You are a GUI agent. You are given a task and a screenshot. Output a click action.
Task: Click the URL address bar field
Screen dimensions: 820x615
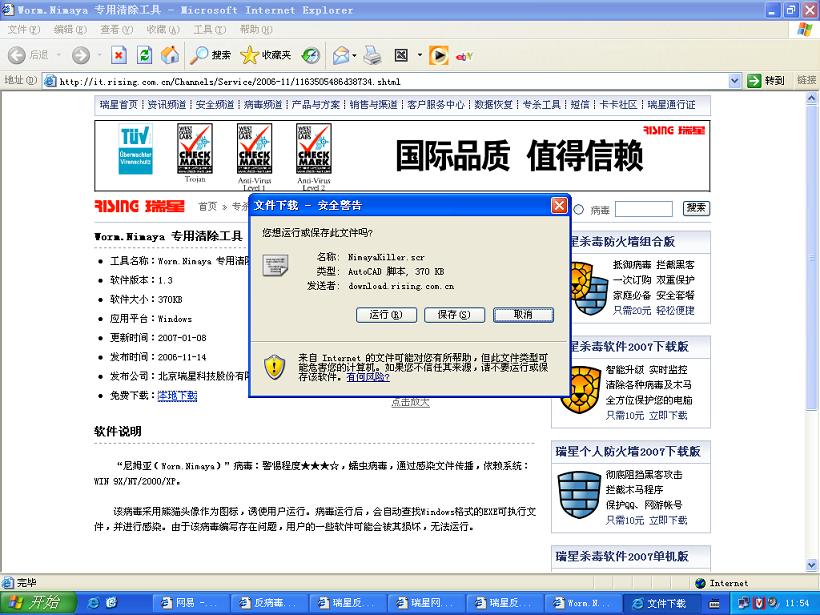[x=386, y=81]
